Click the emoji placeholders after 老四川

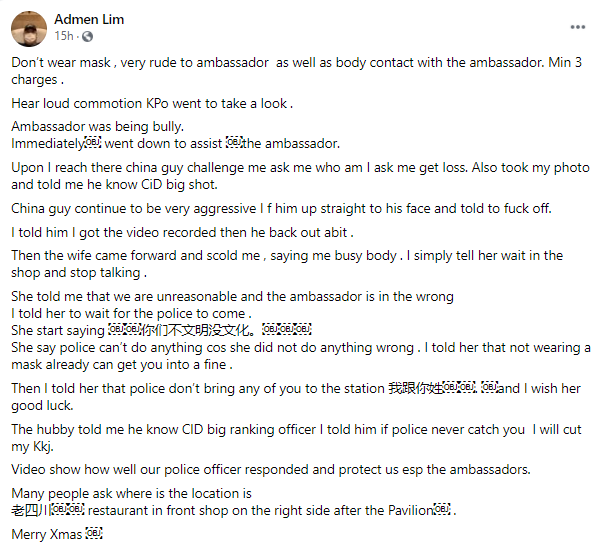68,510
